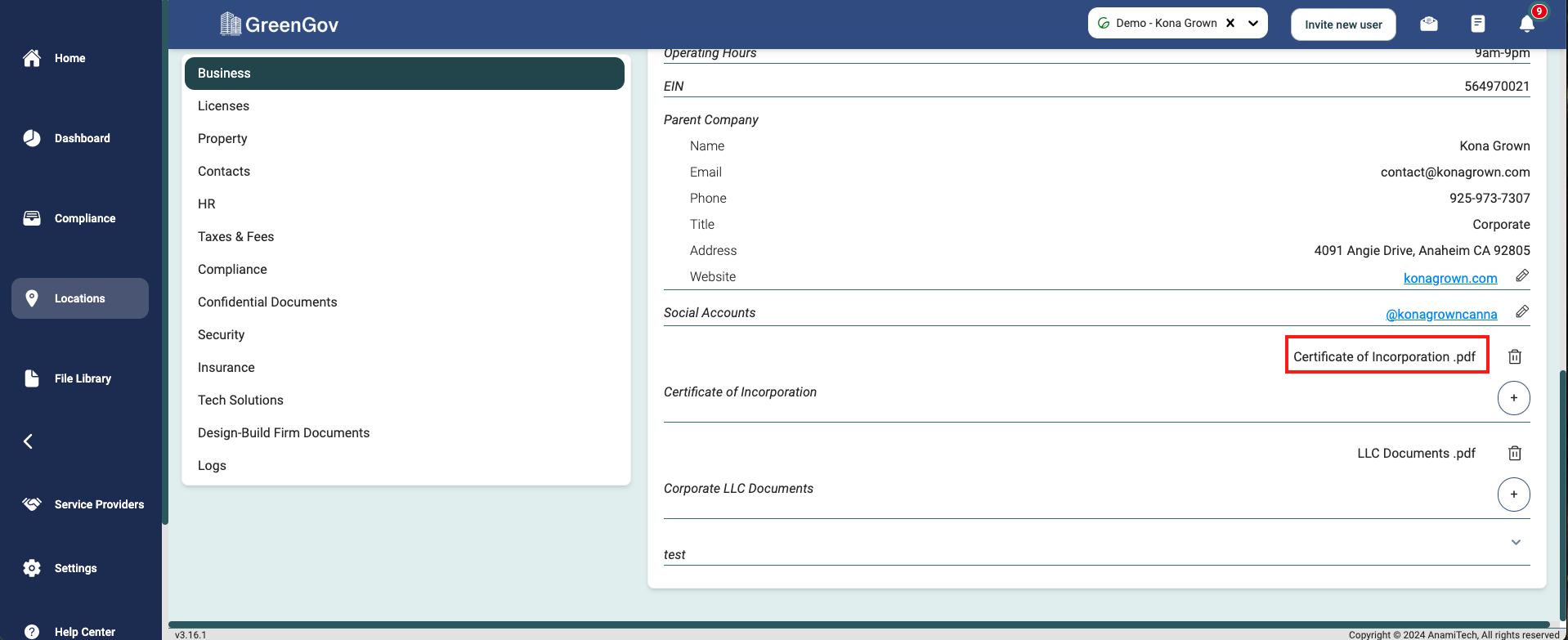Select the Licenses menu item
The image size is (1568, 640).
[x=223, y=106]
